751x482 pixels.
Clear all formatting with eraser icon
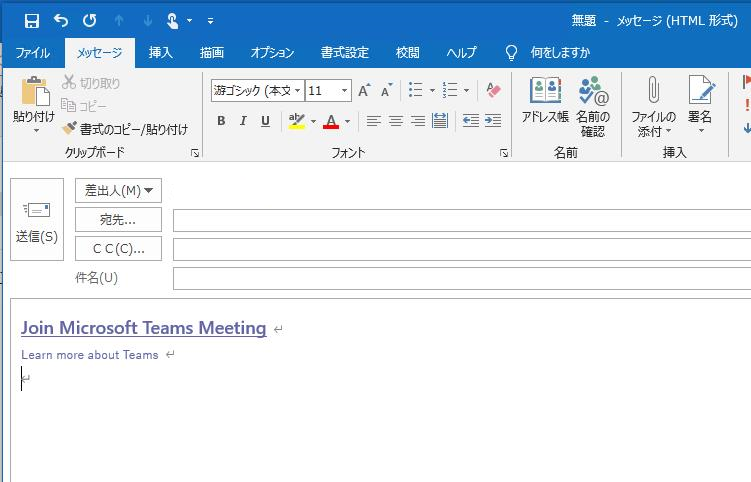click(493, 90)
